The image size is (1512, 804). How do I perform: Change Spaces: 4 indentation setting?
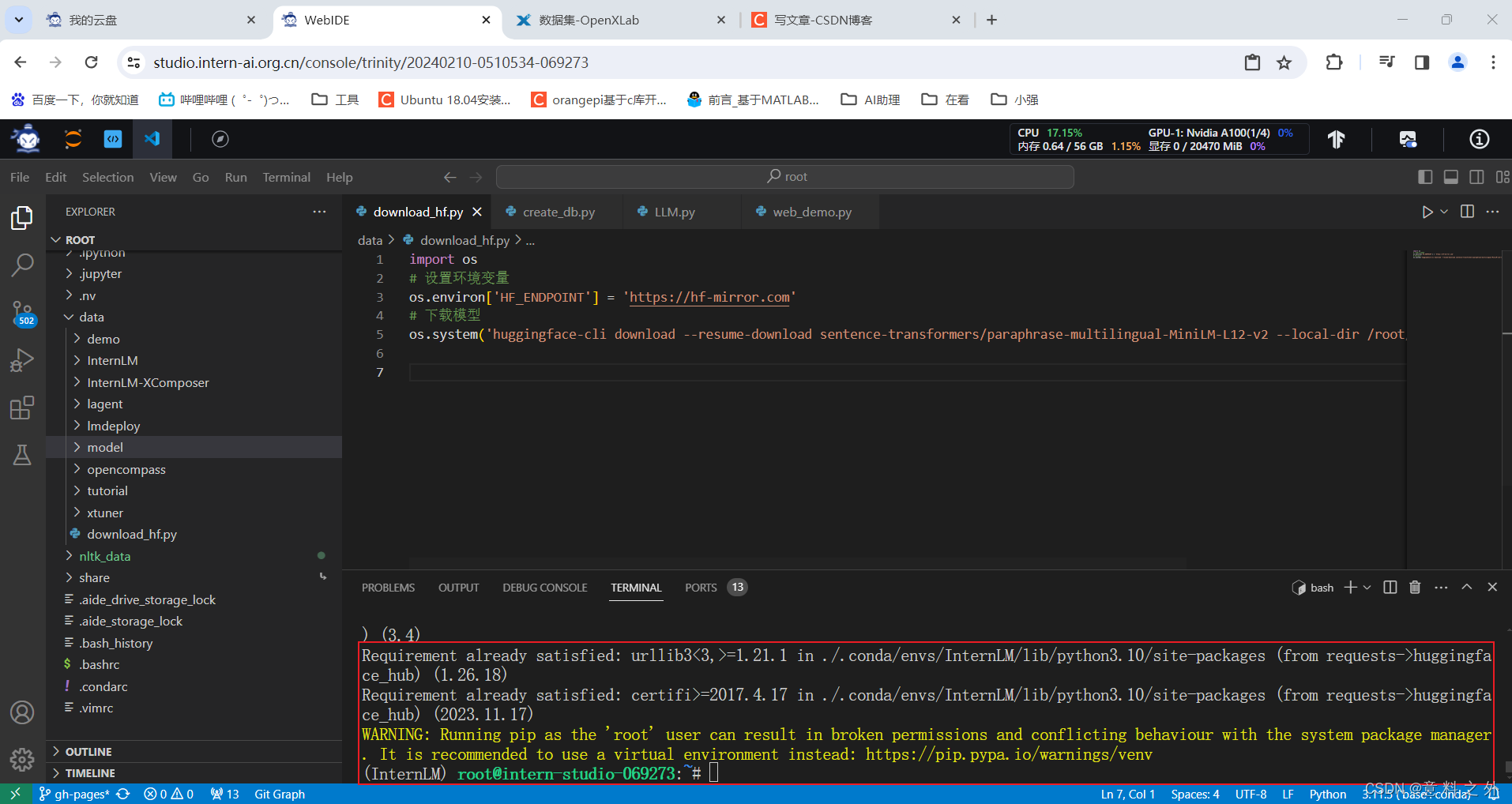1194,794
